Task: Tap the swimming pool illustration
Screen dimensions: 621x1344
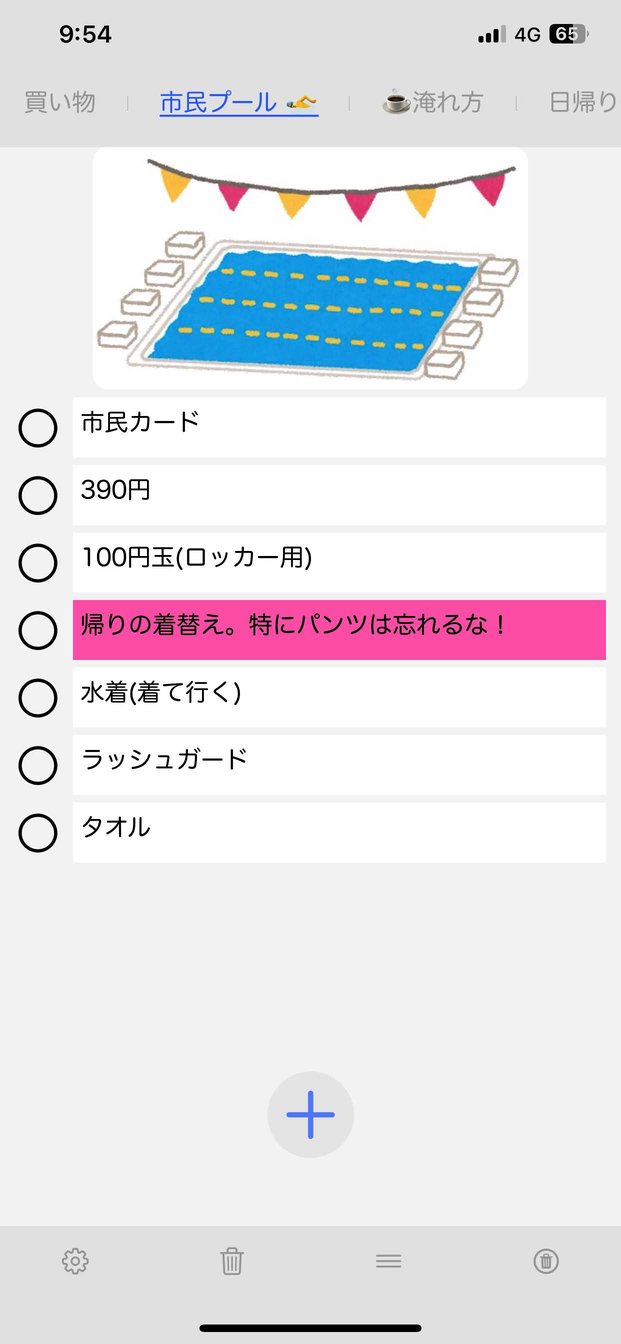Action: 310,268
